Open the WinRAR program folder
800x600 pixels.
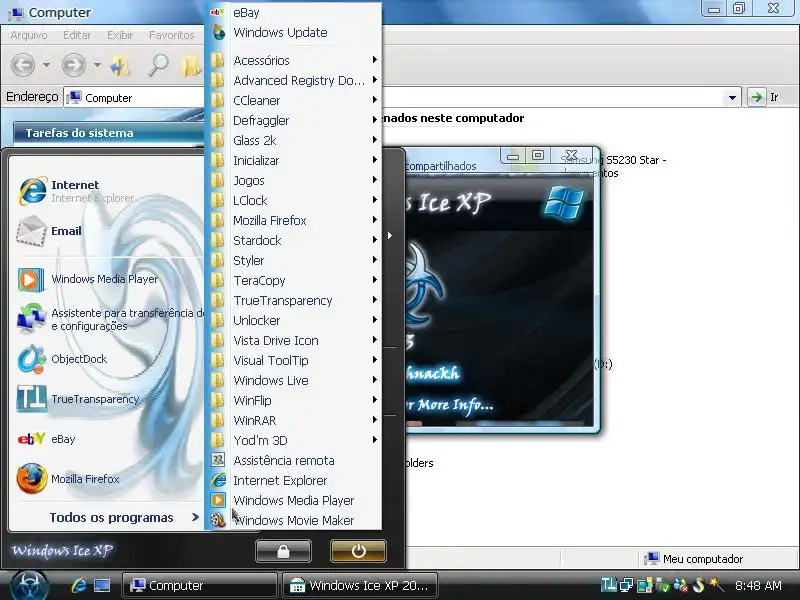293,420
